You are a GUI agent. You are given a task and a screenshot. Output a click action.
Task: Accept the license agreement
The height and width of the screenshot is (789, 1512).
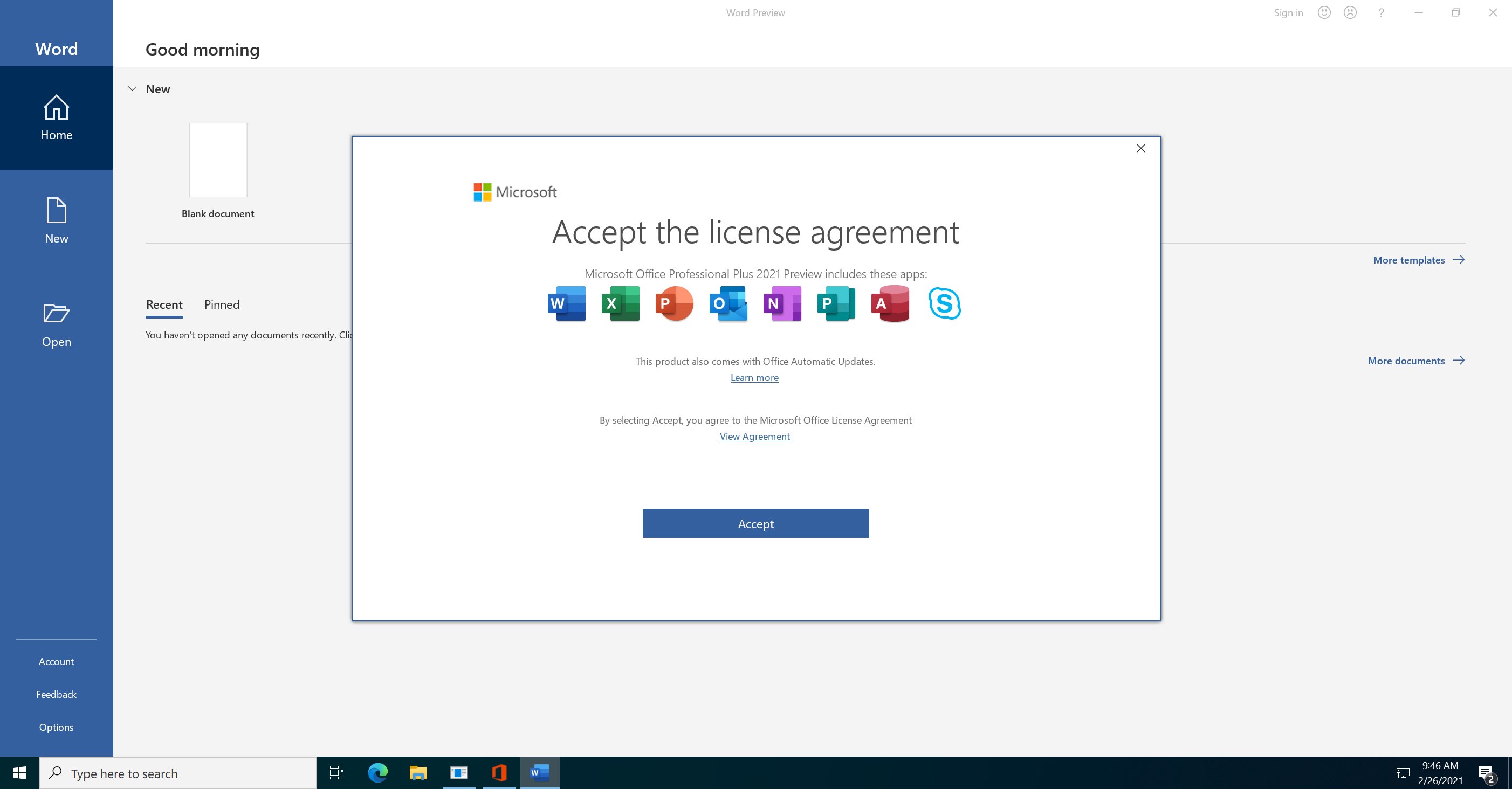click(x=755, y=523)
